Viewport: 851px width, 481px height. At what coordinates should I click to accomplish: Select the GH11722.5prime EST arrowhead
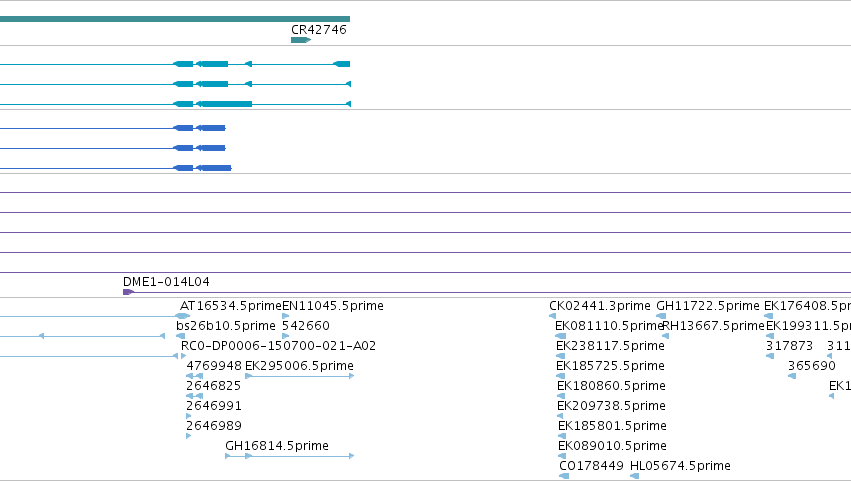click(661, 316)
